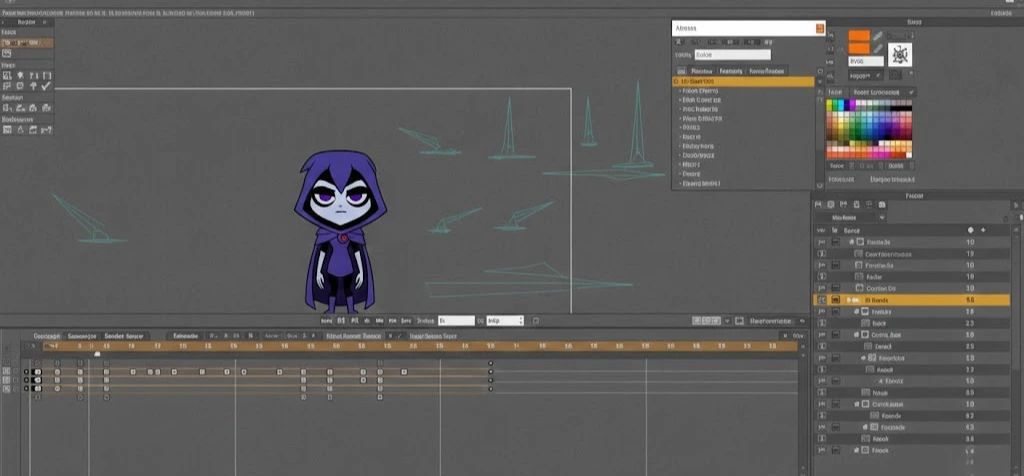Viewport: 1024px width, 476px height.
Task: Click the white playhead marker on the timeline
Action: (x=97, y=353)
